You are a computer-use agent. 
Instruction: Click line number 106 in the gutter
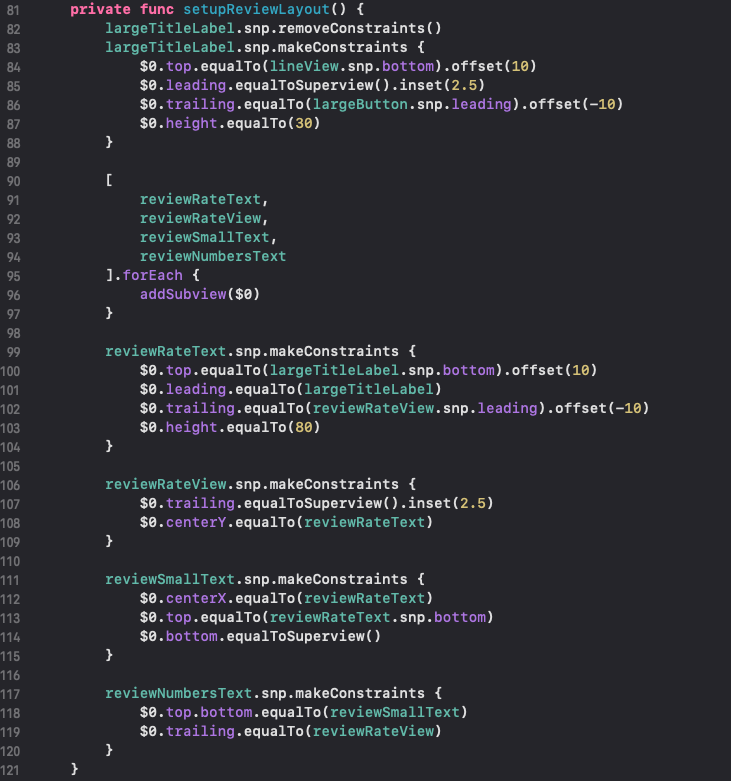point(10,485)
